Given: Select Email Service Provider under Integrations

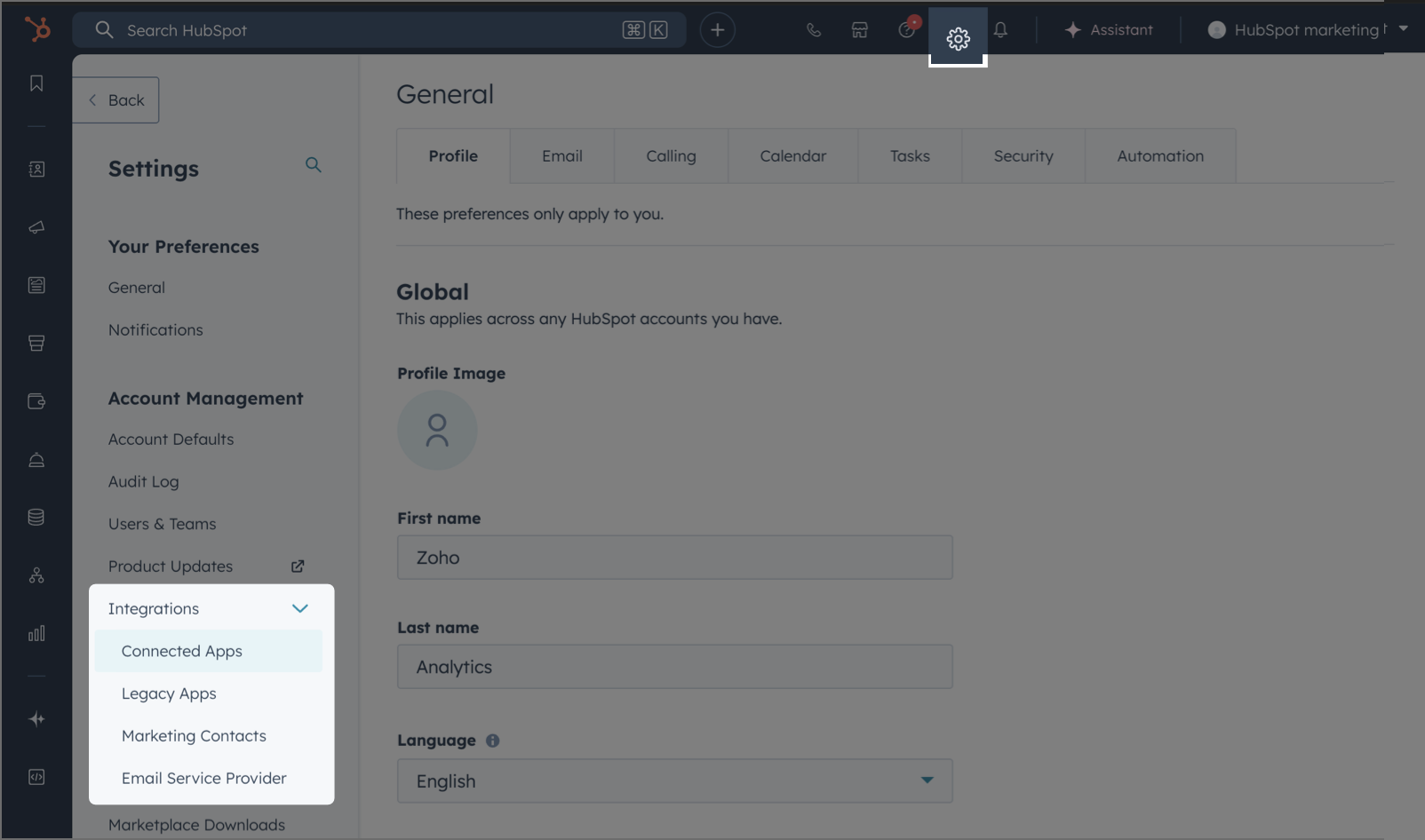Looking at the screenshot, I should (x=204, y=779).
